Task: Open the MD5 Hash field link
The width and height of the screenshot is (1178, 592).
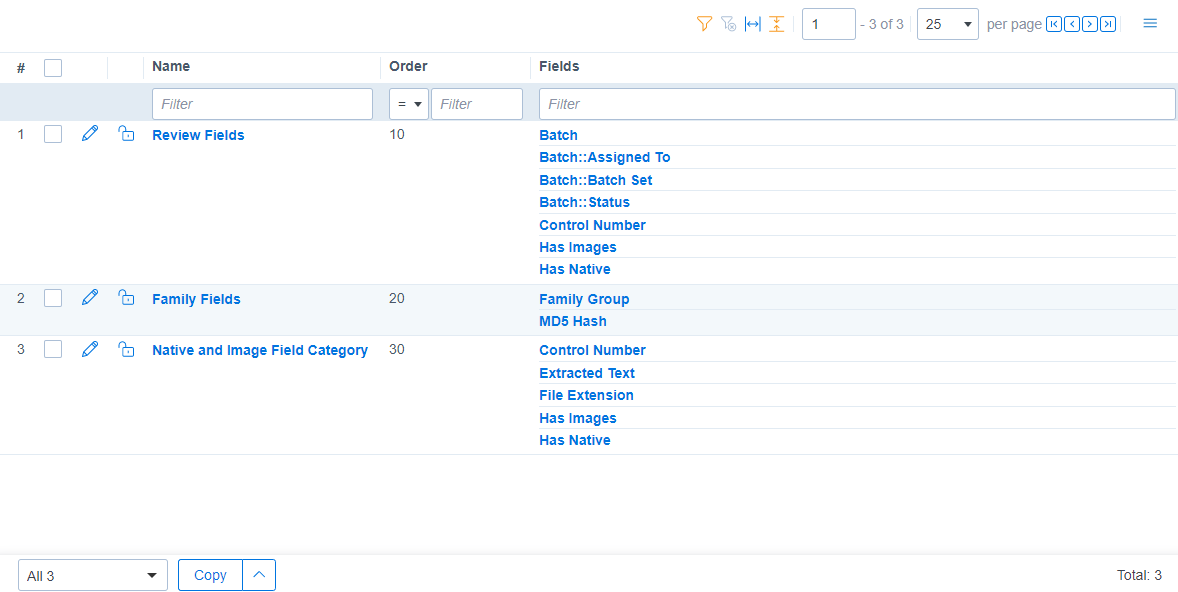Action: (x=572, y=321)
